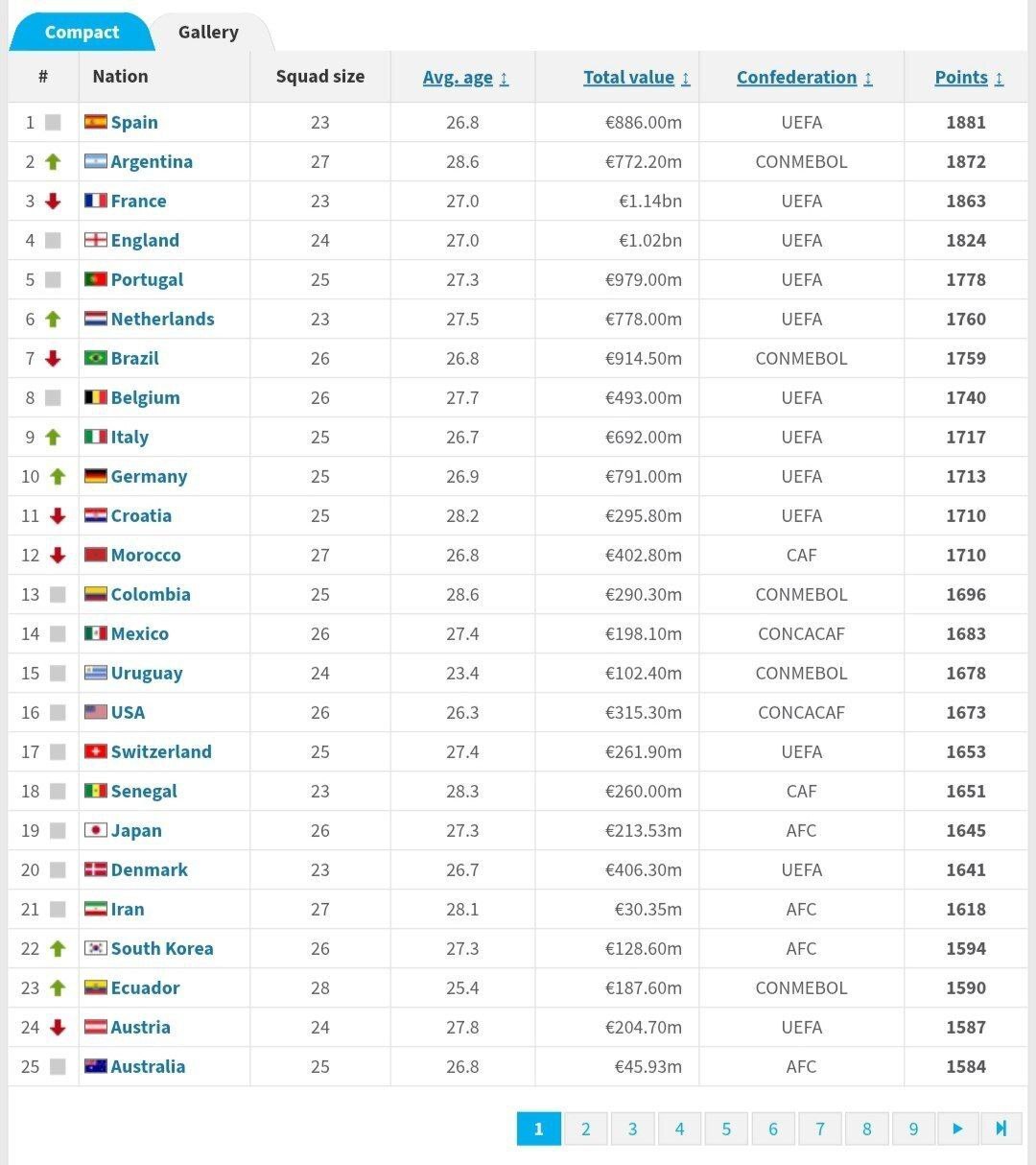
Task: Open the Netherlands team link
Action: [x=162, y=319]
